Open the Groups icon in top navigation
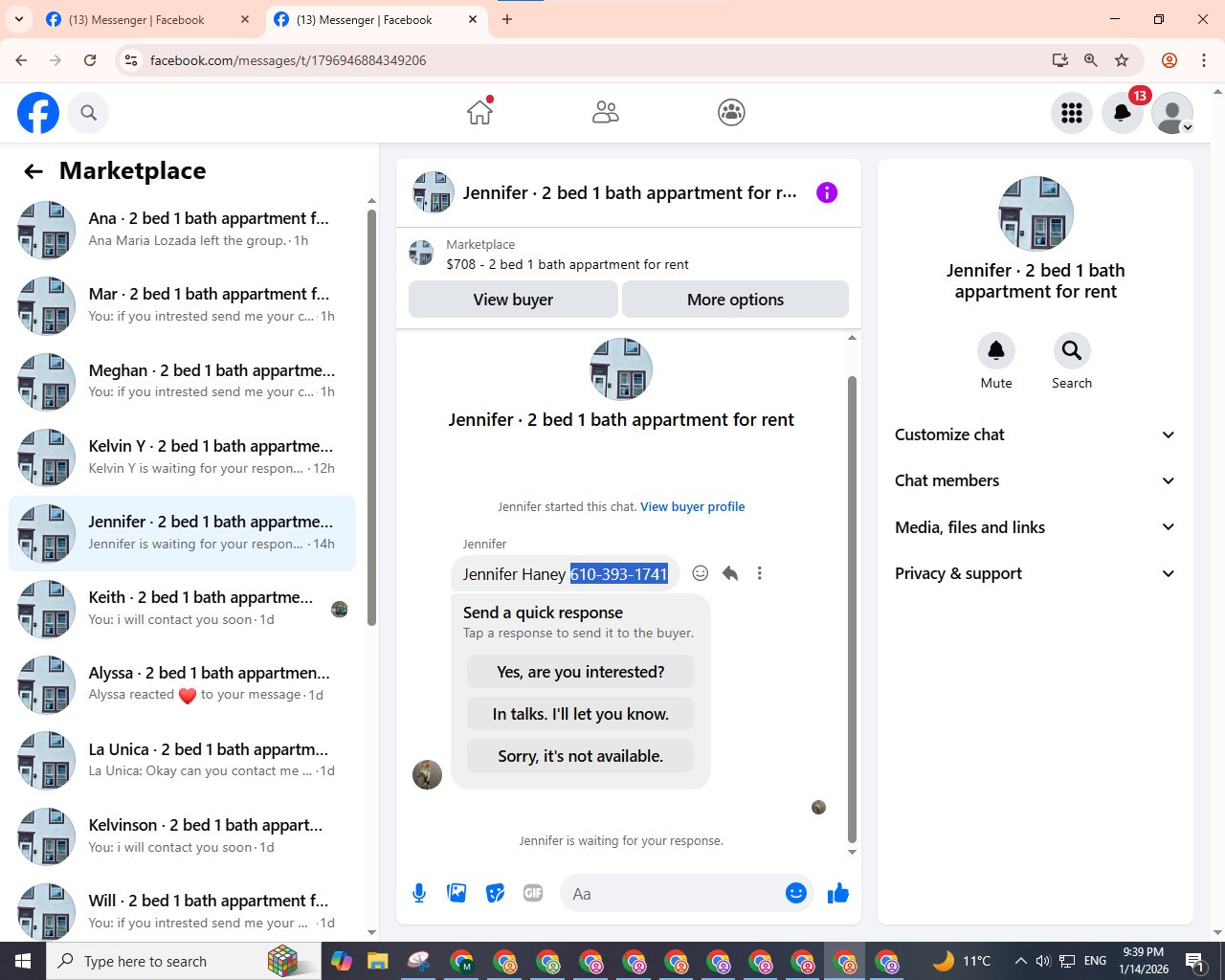1225x980 pixels. (x=731, y=113)
